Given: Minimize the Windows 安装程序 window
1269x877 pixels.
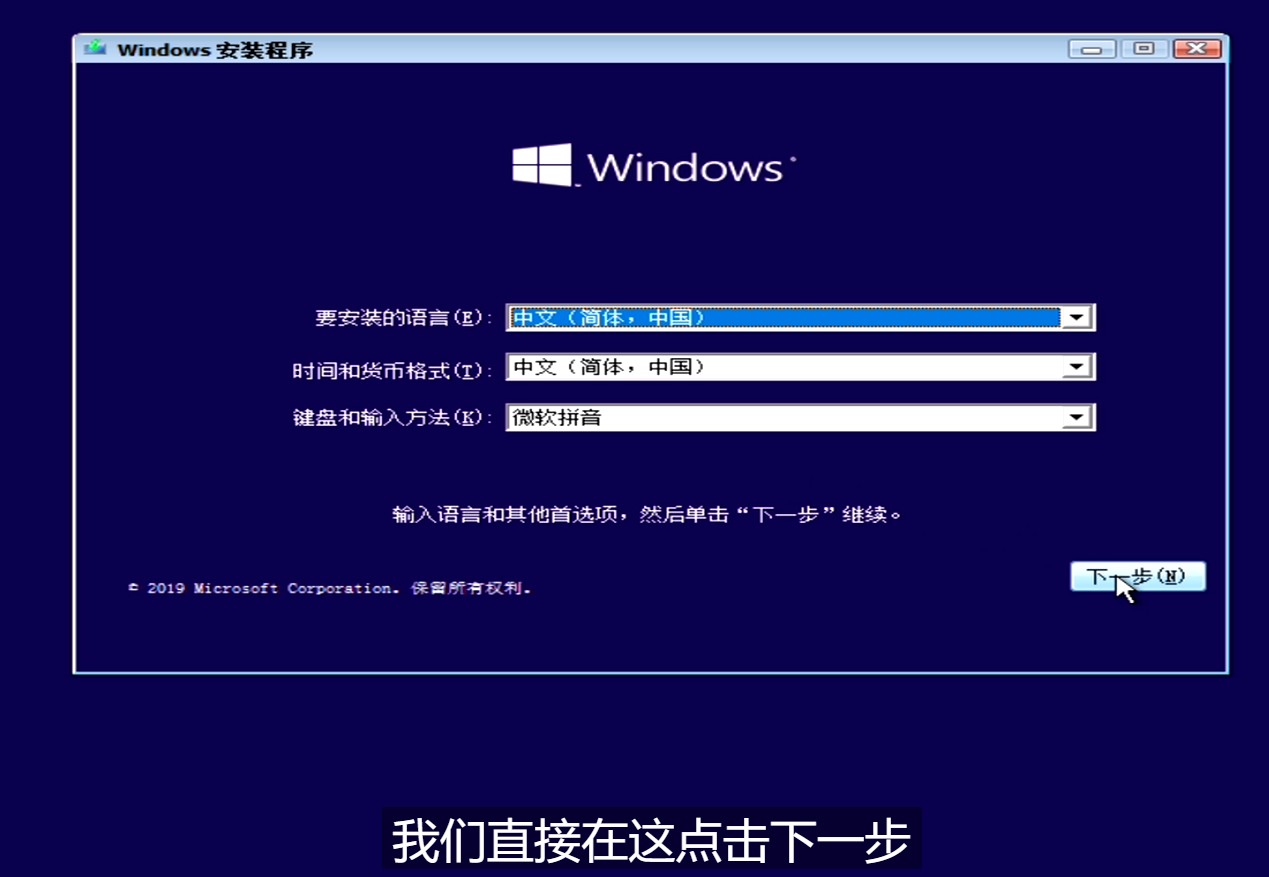Looking at the screenshot, I should tap(1092, 48).
